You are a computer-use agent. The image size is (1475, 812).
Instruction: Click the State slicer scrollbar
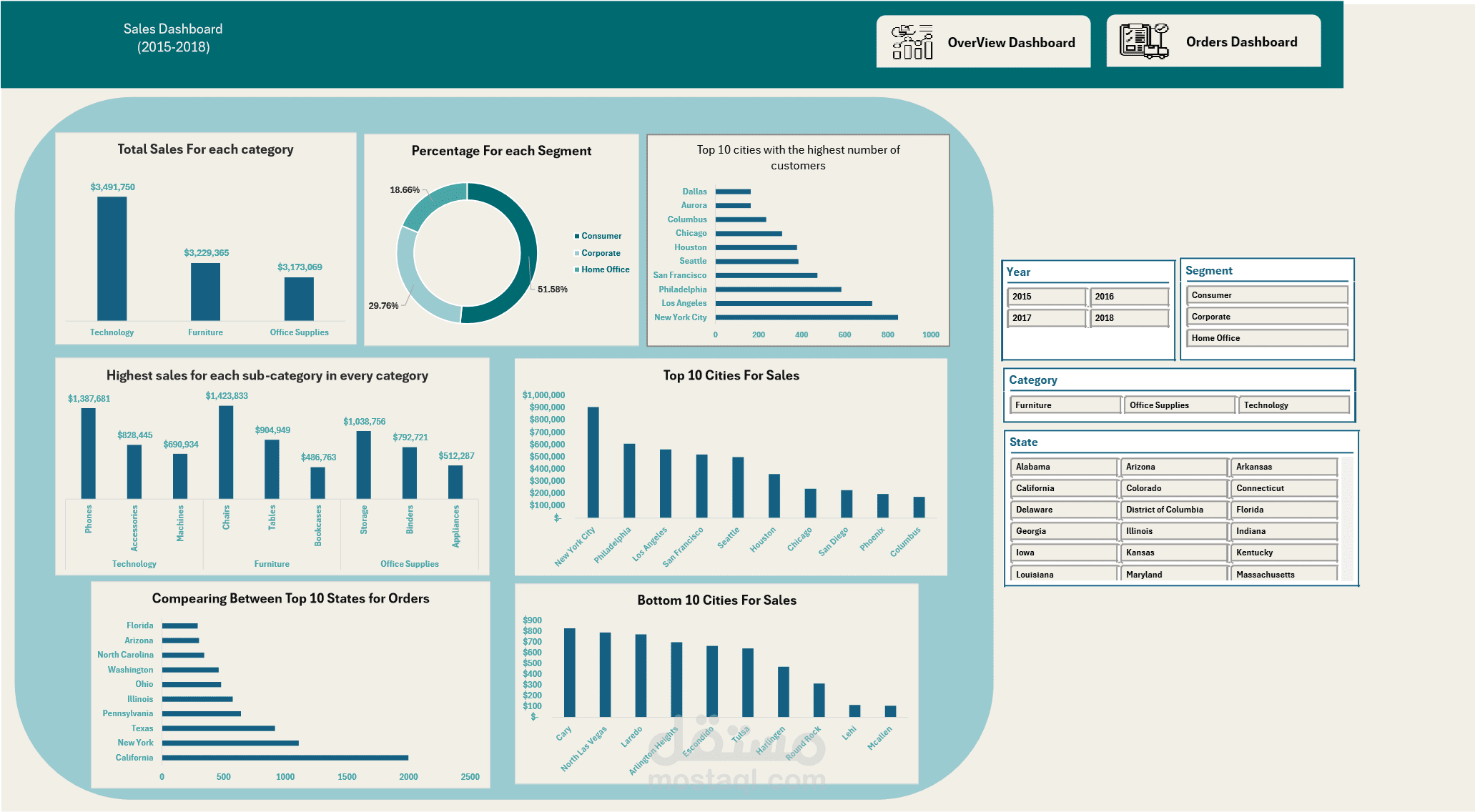(x=1347, y=518)
